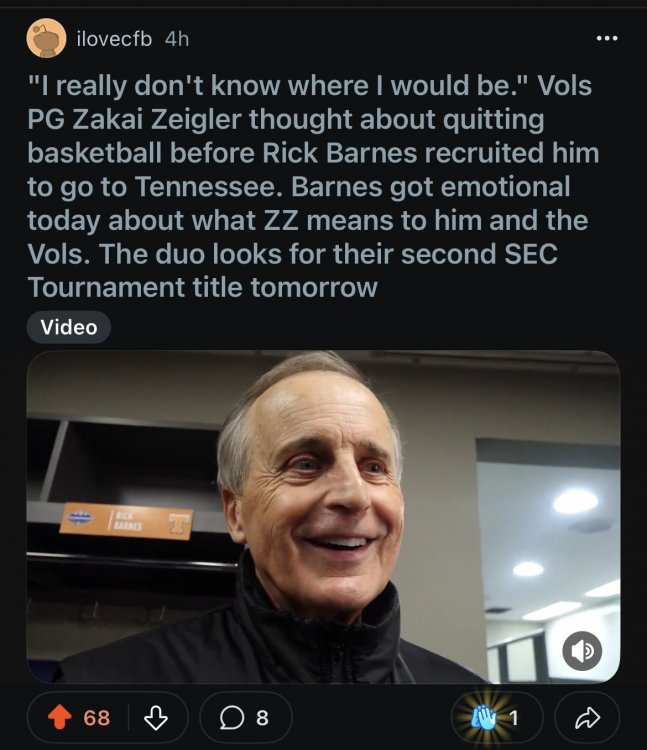
Task: Open the three-dot post options menu
Action: coord(607,39)
